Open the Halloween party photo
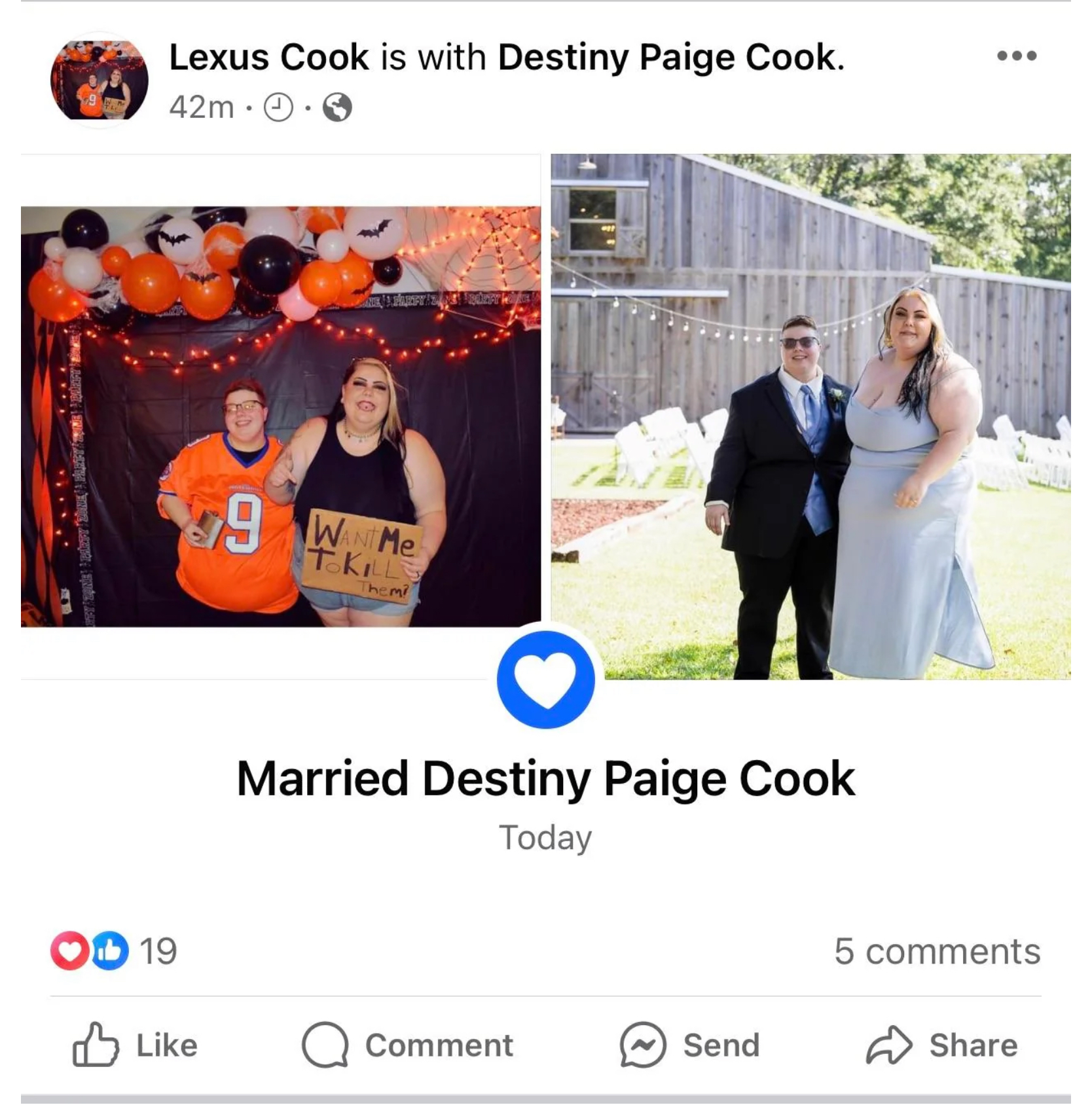1092x1105 pixels. (281, 416)
